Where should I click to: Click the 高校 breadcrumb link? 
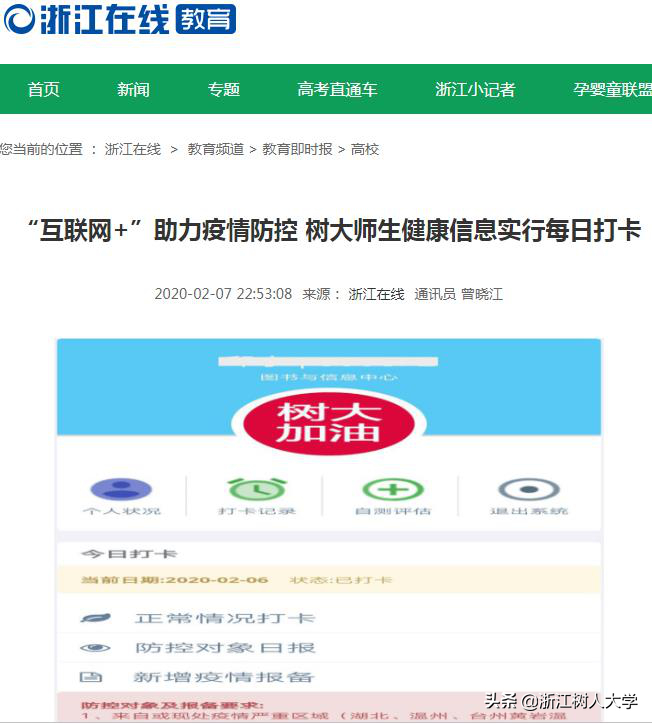(x=365, y=149)
